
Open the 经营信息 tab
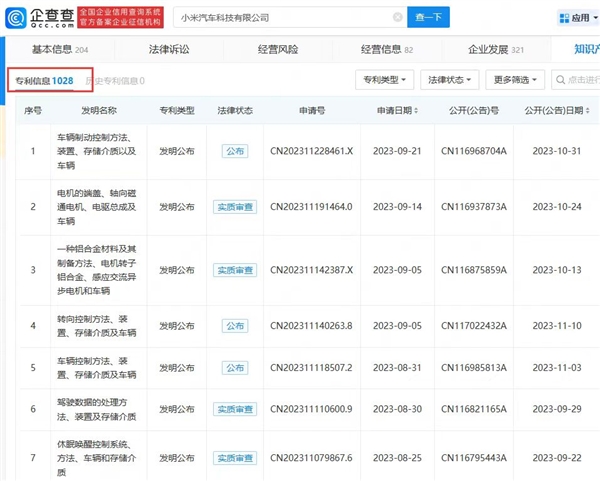tap(387, 49)
